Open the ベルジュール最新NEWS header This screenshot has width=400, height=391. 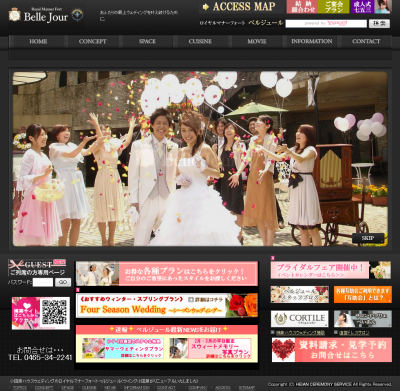click(167, 330)
